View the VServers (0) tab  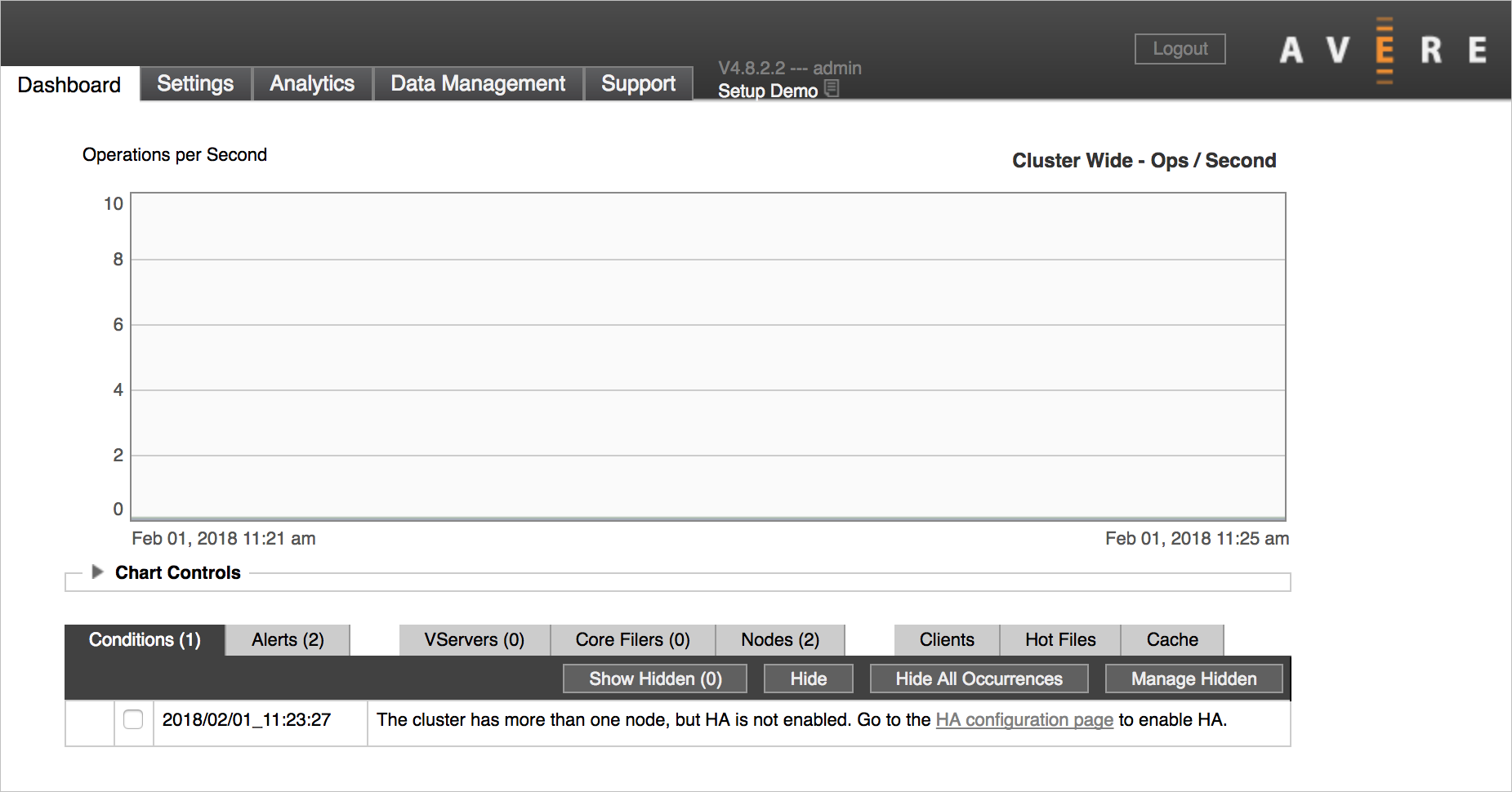[474, 639]
